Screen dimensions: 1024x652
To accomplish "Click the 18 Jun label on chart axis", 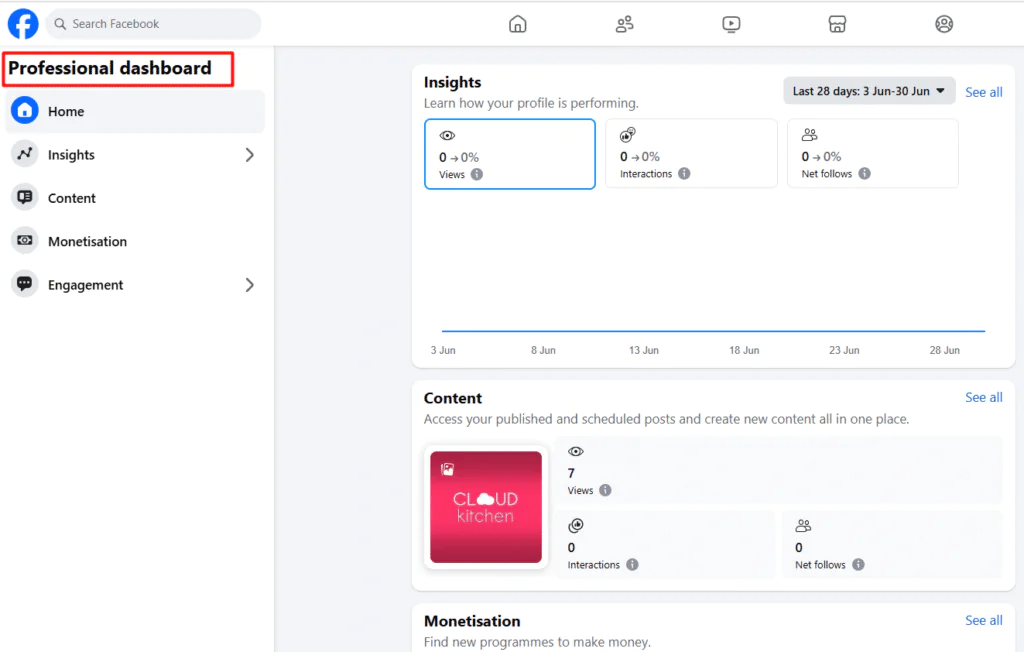I will pos(744,350).
